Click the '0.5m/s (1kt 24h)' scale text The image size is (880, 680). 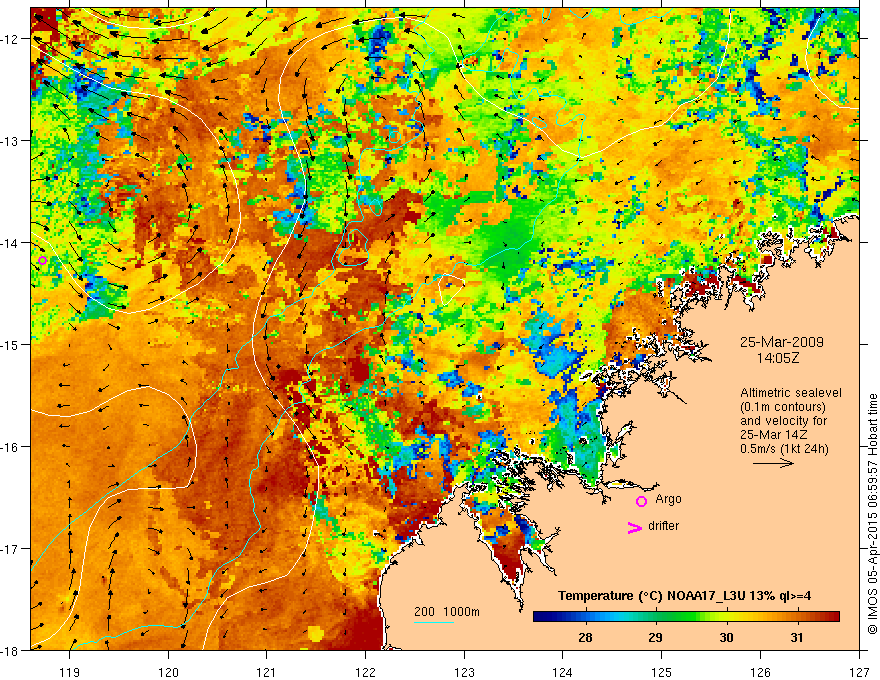click(x=785, y=449)
